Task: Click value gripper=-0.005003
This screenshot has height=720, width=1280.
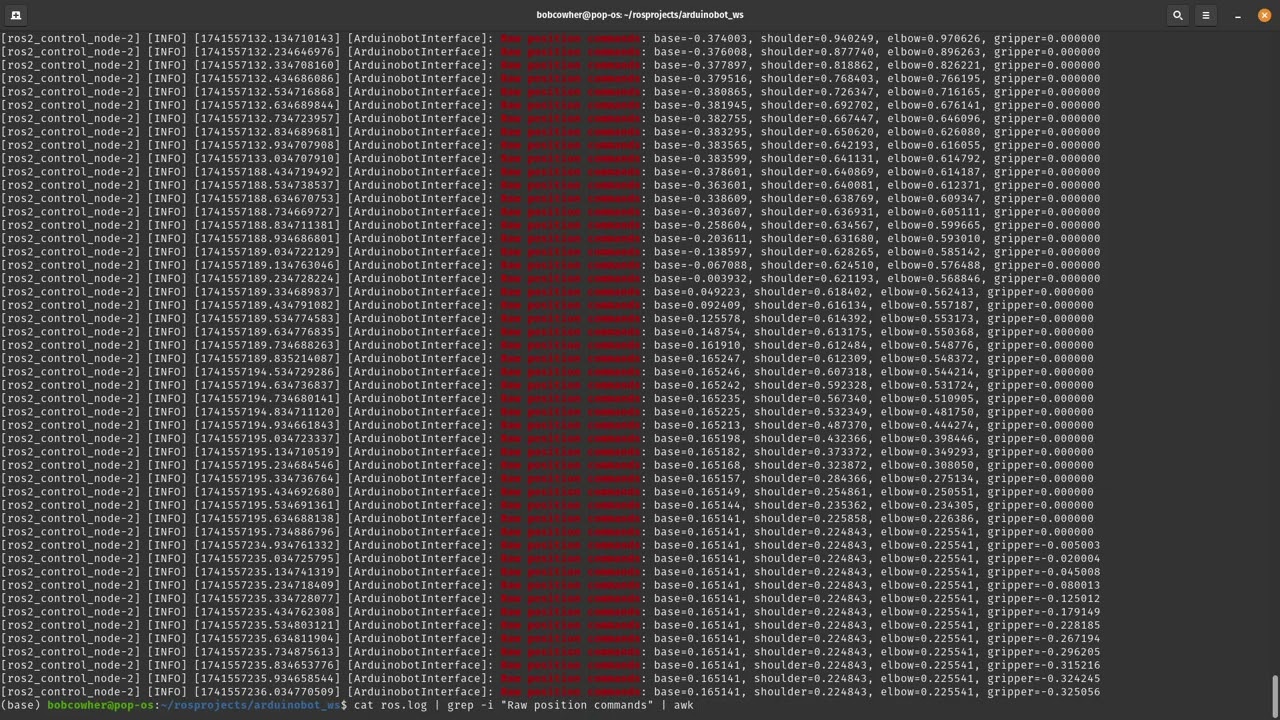Action: tap(1044, 545)
